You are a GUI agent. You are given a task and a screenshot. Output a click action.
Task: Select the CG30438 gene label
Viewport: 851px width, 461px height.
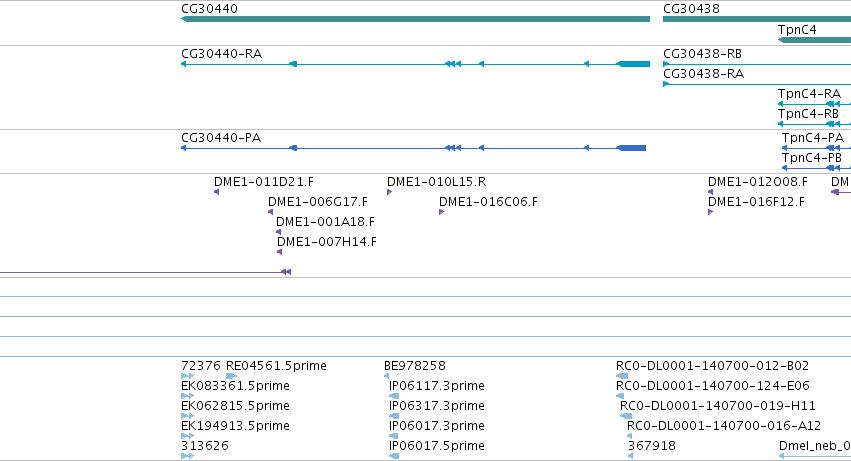[x=691, y=9]
